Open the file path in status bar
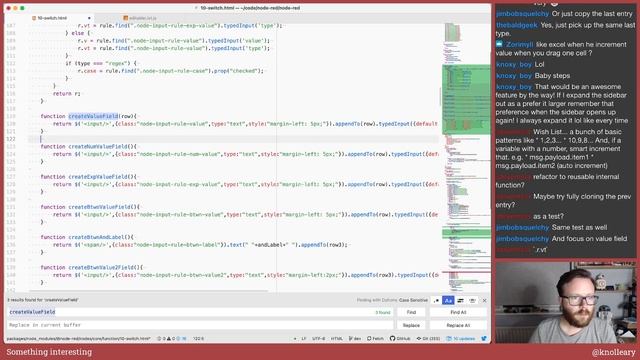Viewport: 640px width, 360px height. point(79,339)
